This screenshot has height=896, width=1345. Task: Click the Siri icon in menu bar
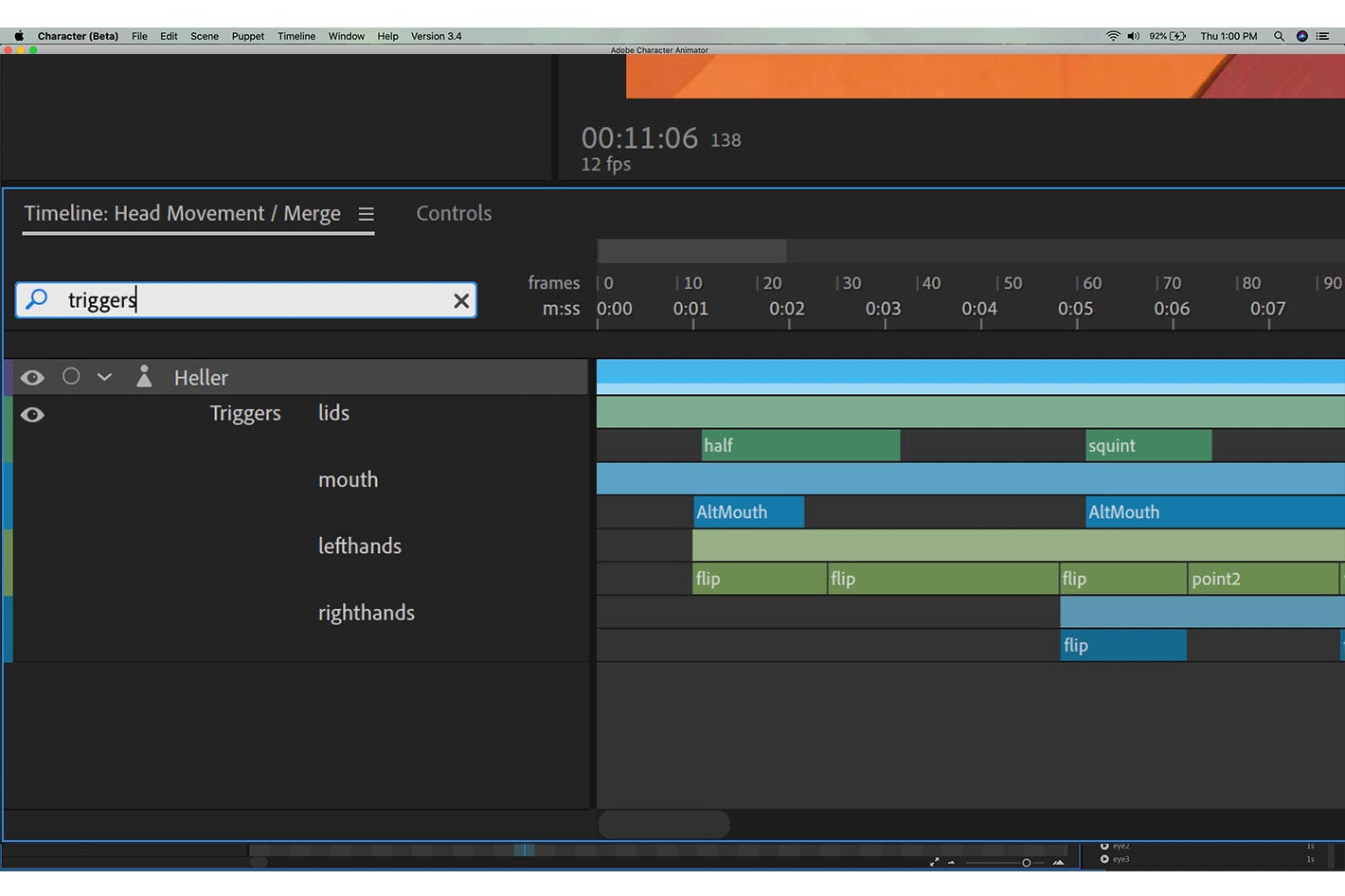1302,36
